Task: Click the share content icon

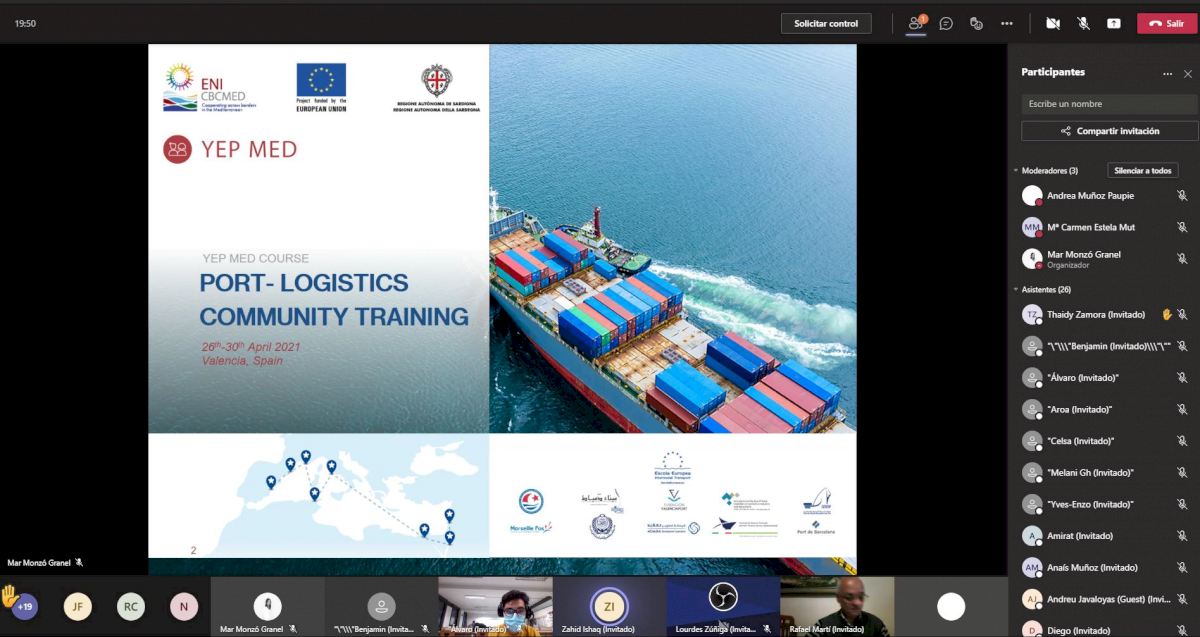Action: coord(1114,23)
